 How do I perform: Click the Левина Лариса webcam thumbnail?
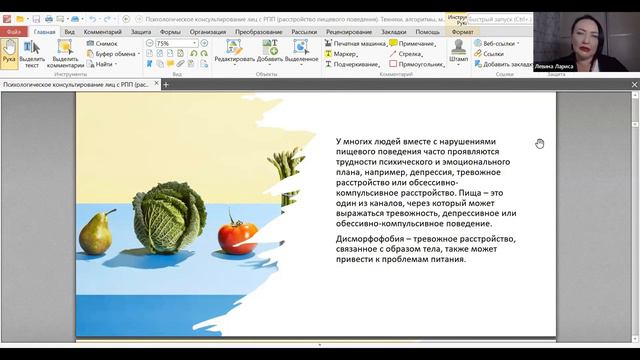tap(587, 42)
